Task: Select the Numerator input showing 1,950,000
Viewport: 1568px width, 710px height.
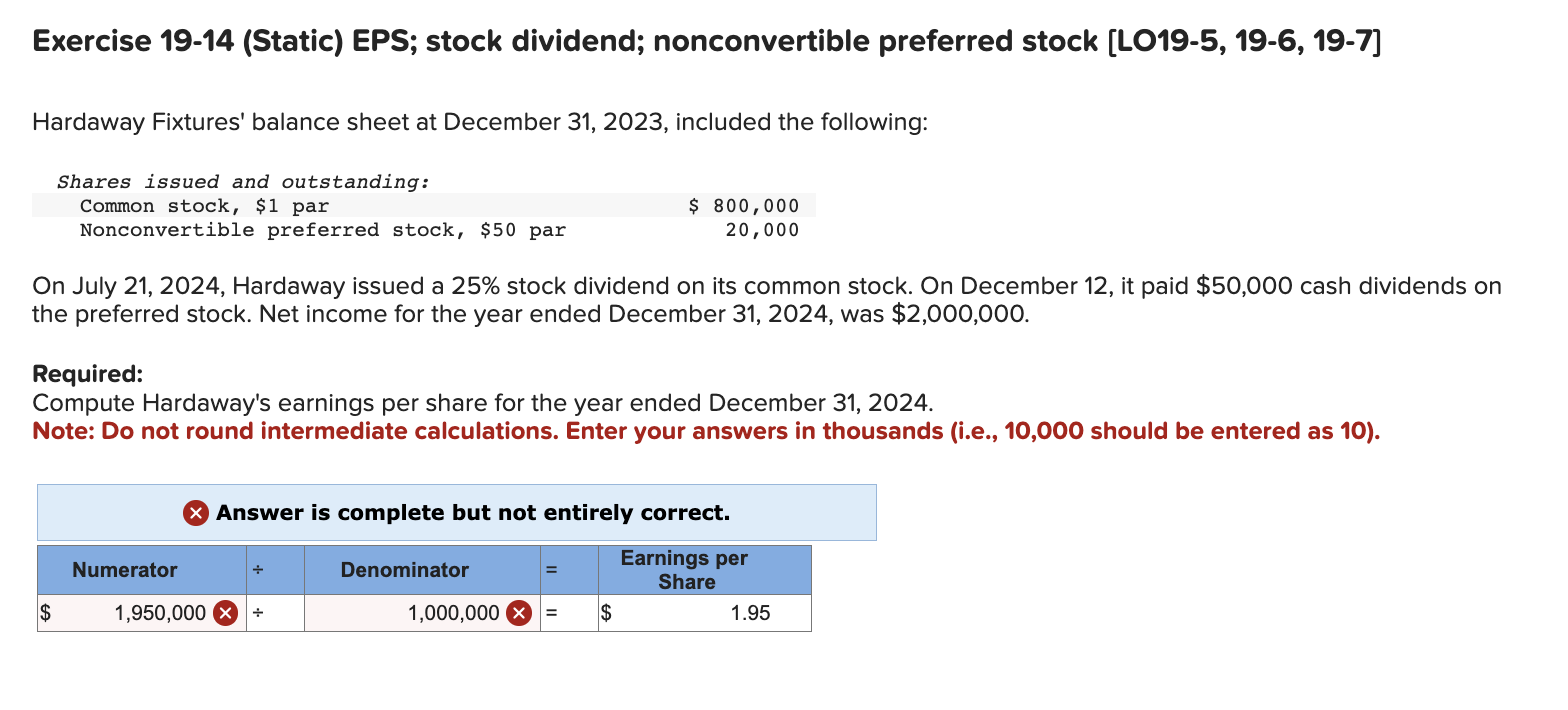Action: click(160, 613)
